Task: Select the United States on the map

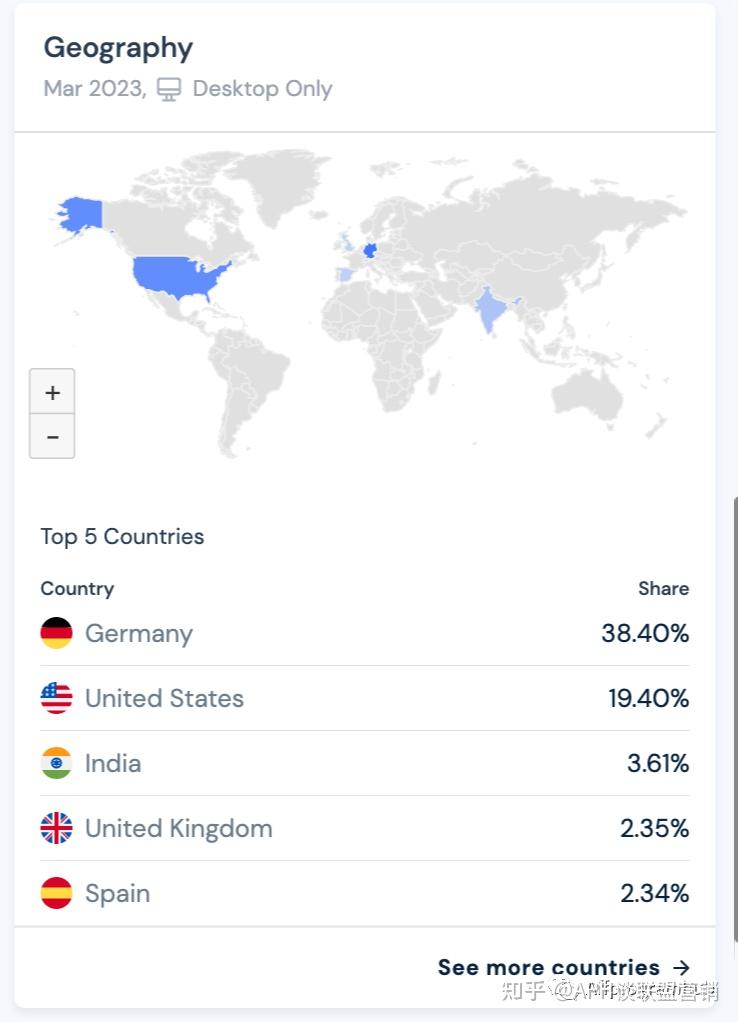Action: pyautogui.click(x=180, y=275)
